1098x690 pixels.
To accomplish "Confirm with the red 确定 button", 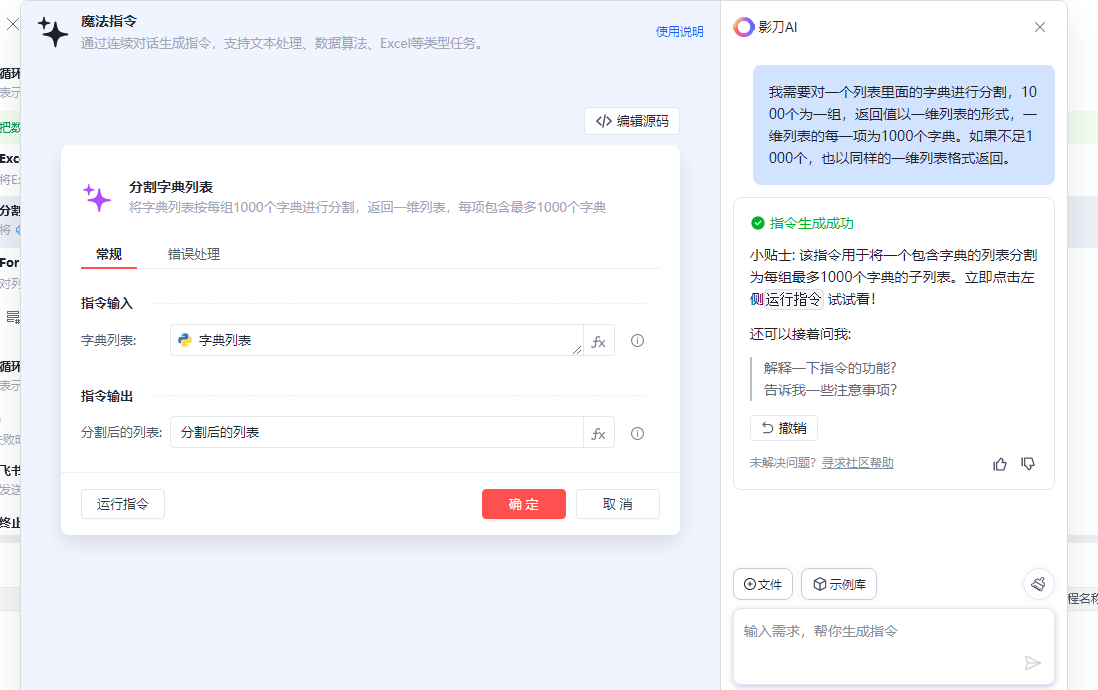I will tap(523, 504).
